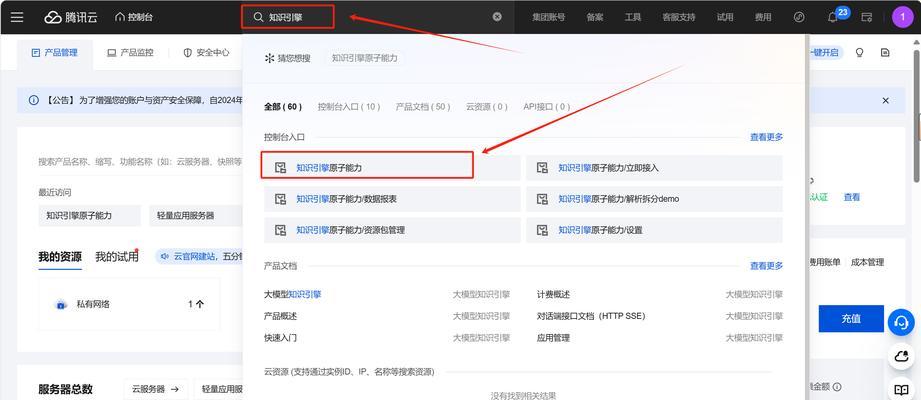The image size is (921, 400).
Task: Open 成本管理 link
Action: (x=867, y=262)
